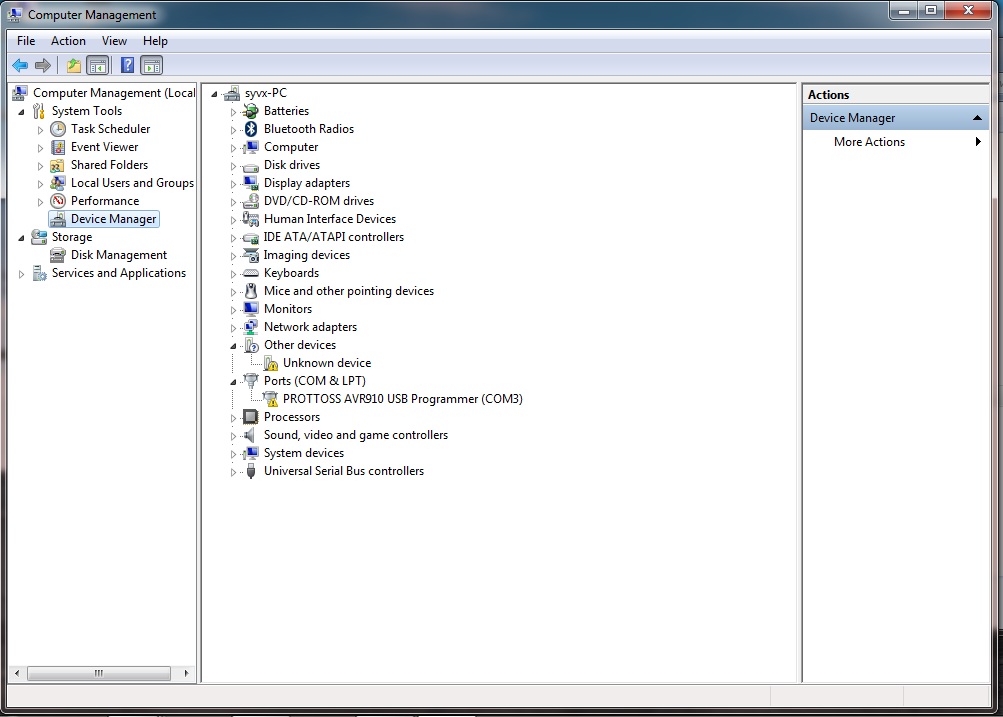The height and width of the screenshot is (717, 1003).
Task: Click the blue Help question mark icon
Action: click(x=127, y=65)
